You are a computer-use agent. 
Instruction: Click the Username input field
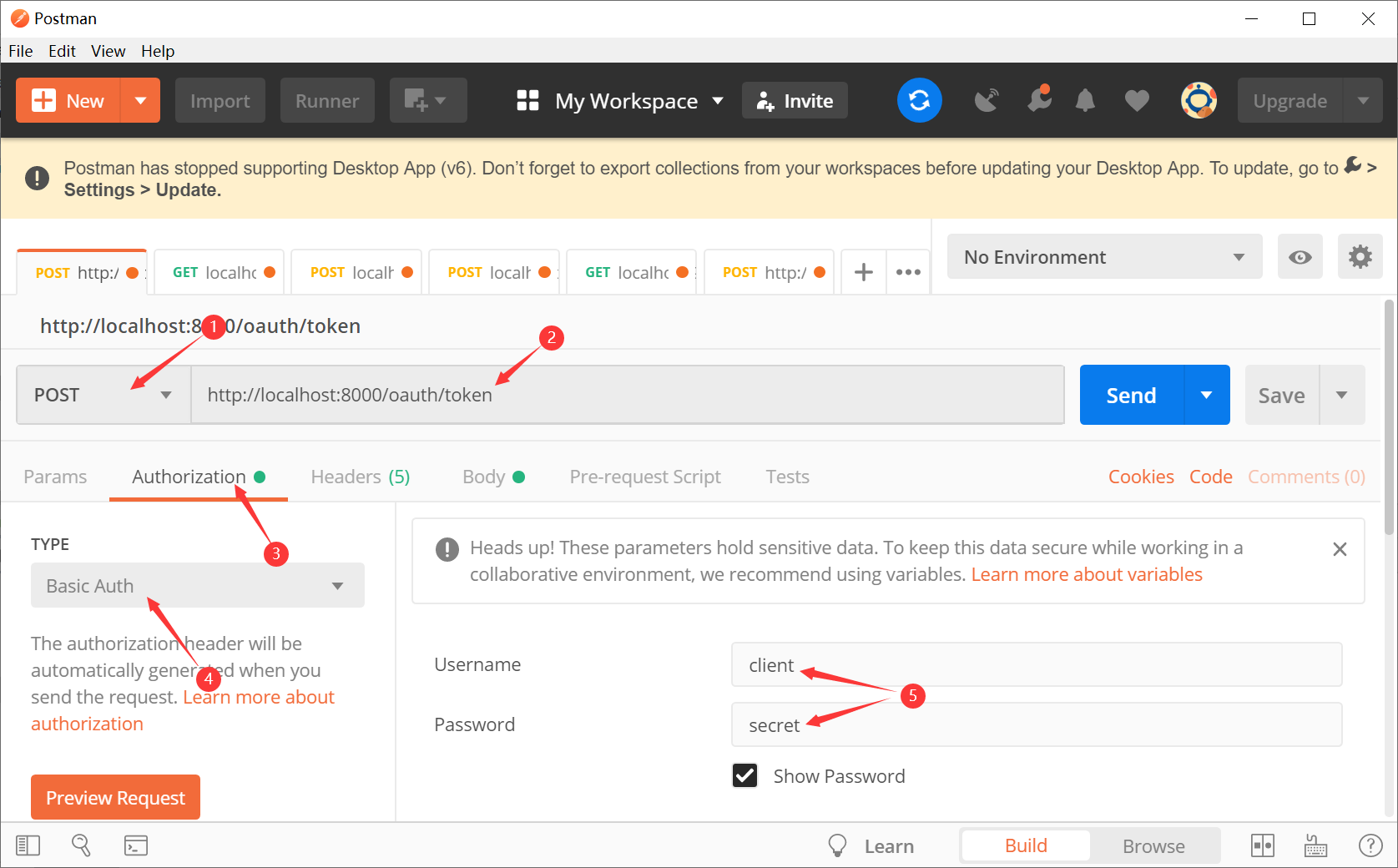[1037, 664]
